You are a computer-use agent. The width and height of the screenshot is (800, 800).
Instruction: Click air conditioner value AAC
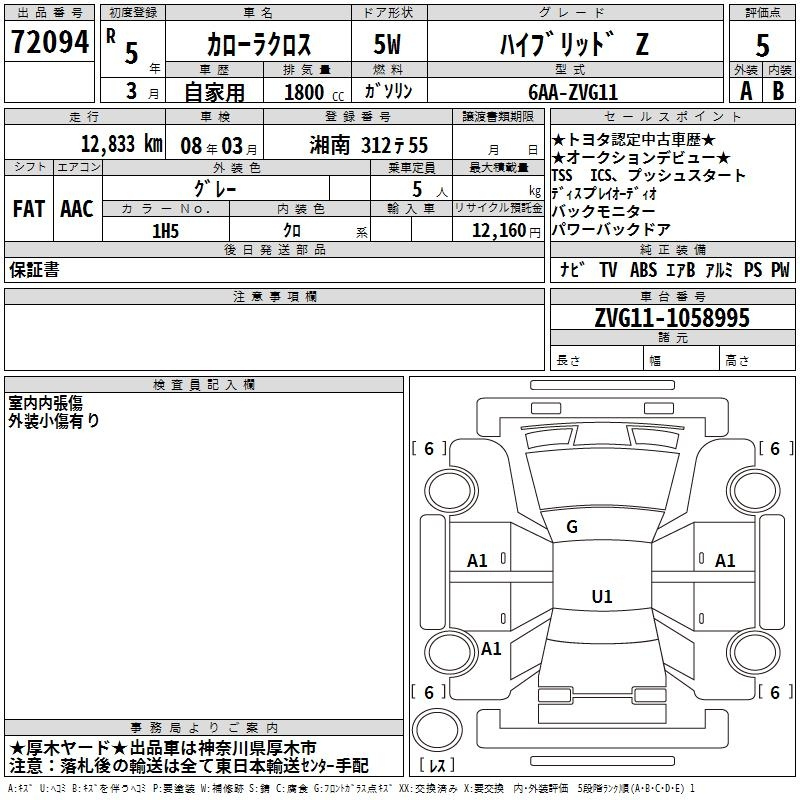[77, 209]
